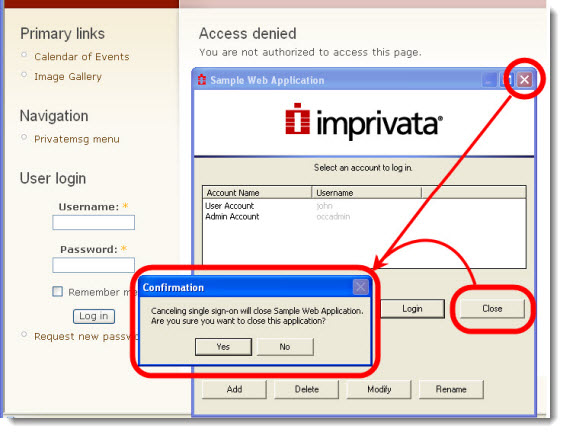Click the Add account button

[234, 389]
